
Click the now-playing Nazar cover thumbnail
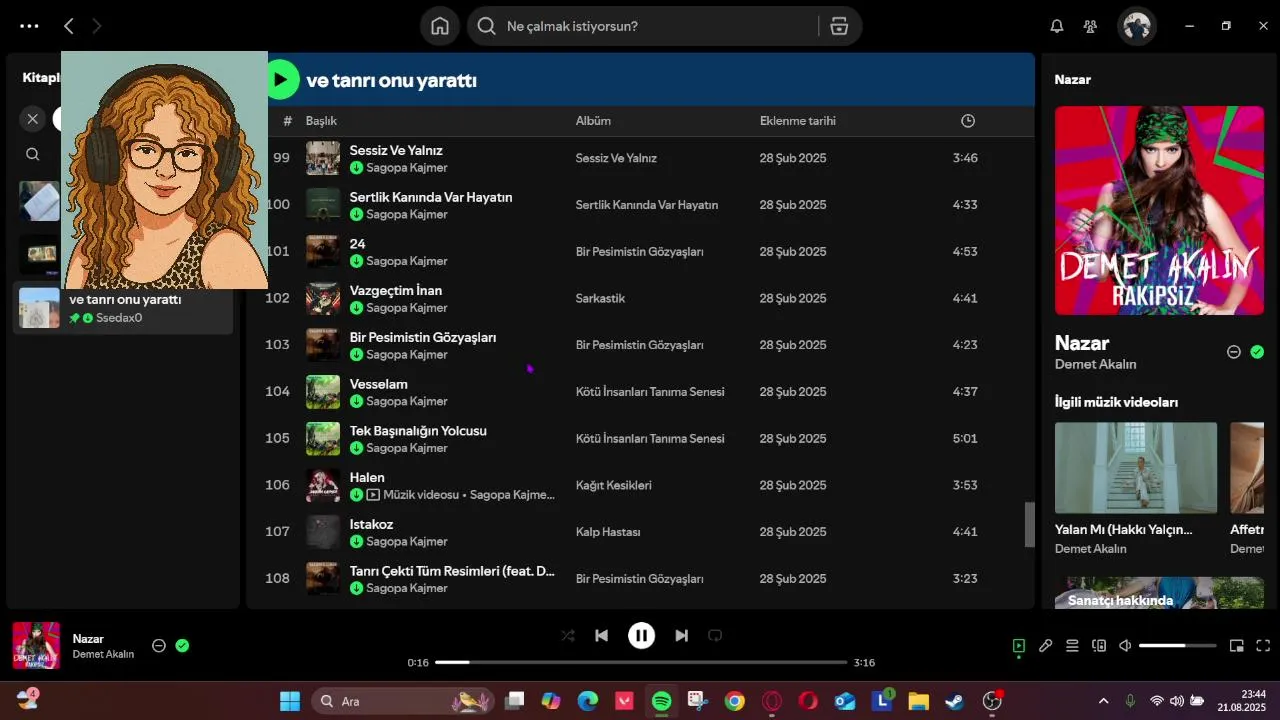pos(36,645)
